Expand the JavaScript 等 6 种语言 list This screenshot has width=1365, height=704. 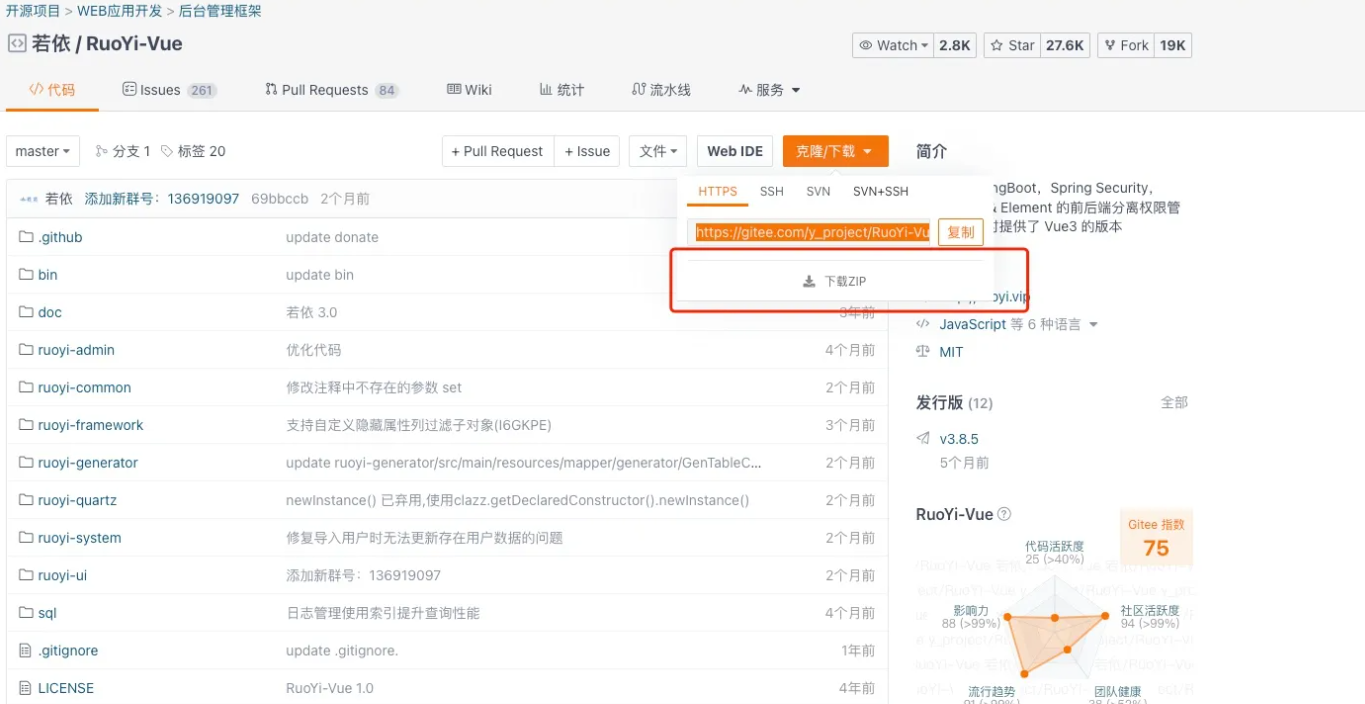[1018, 325]
